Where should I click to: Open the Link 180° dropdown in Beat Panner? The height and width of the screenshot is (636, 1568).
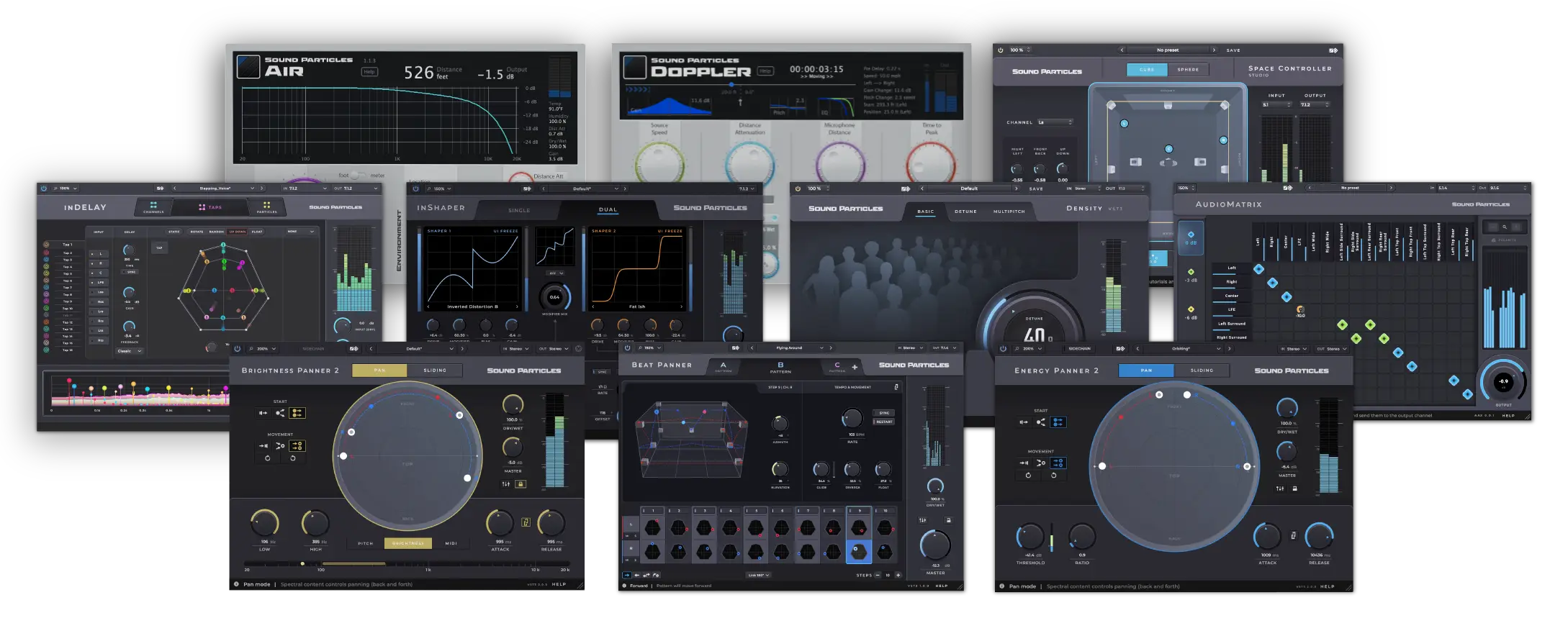point(758,575)
